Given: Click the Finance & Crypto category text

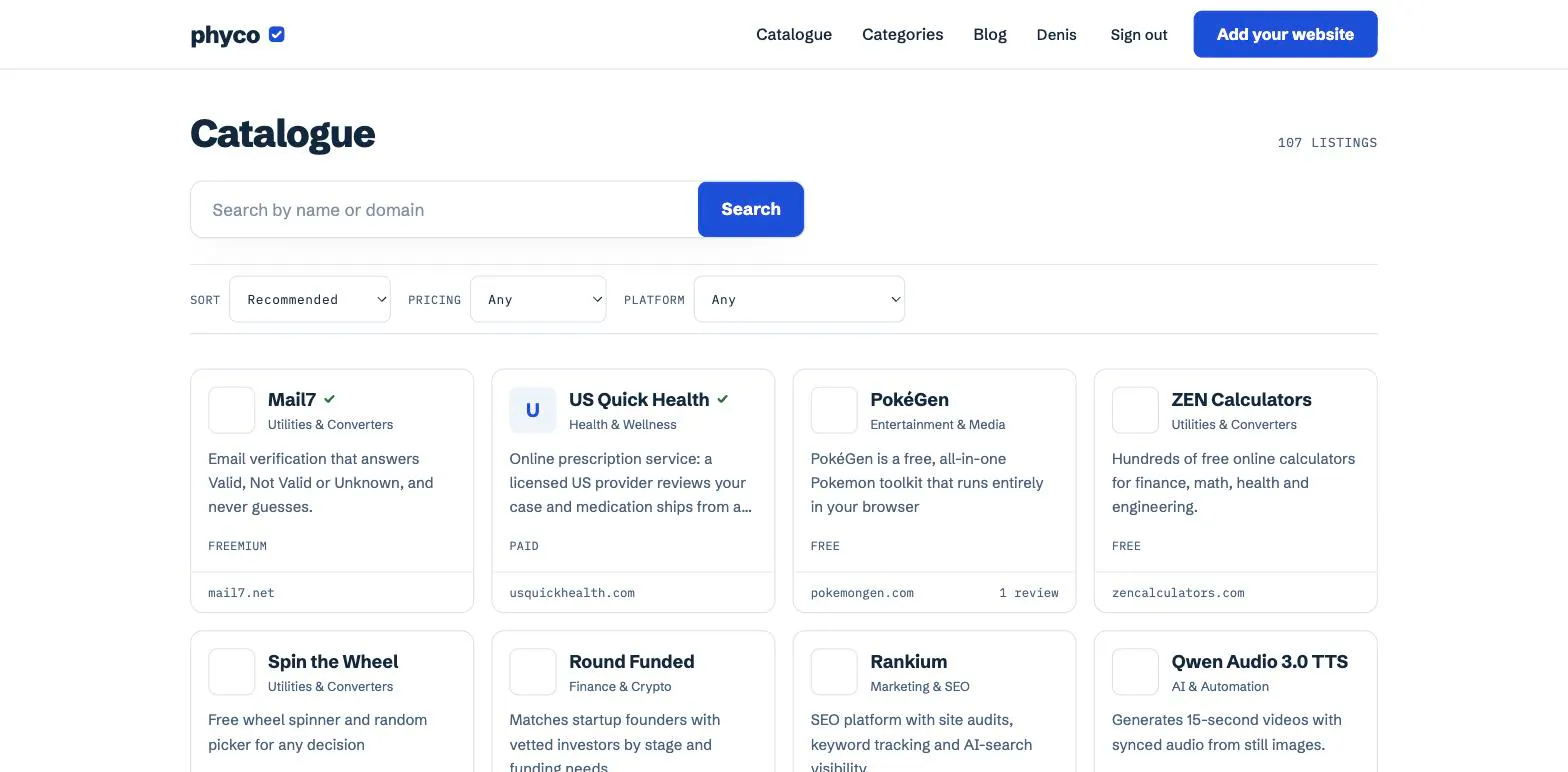Looking at the screenshot, I should coord(620,687).
